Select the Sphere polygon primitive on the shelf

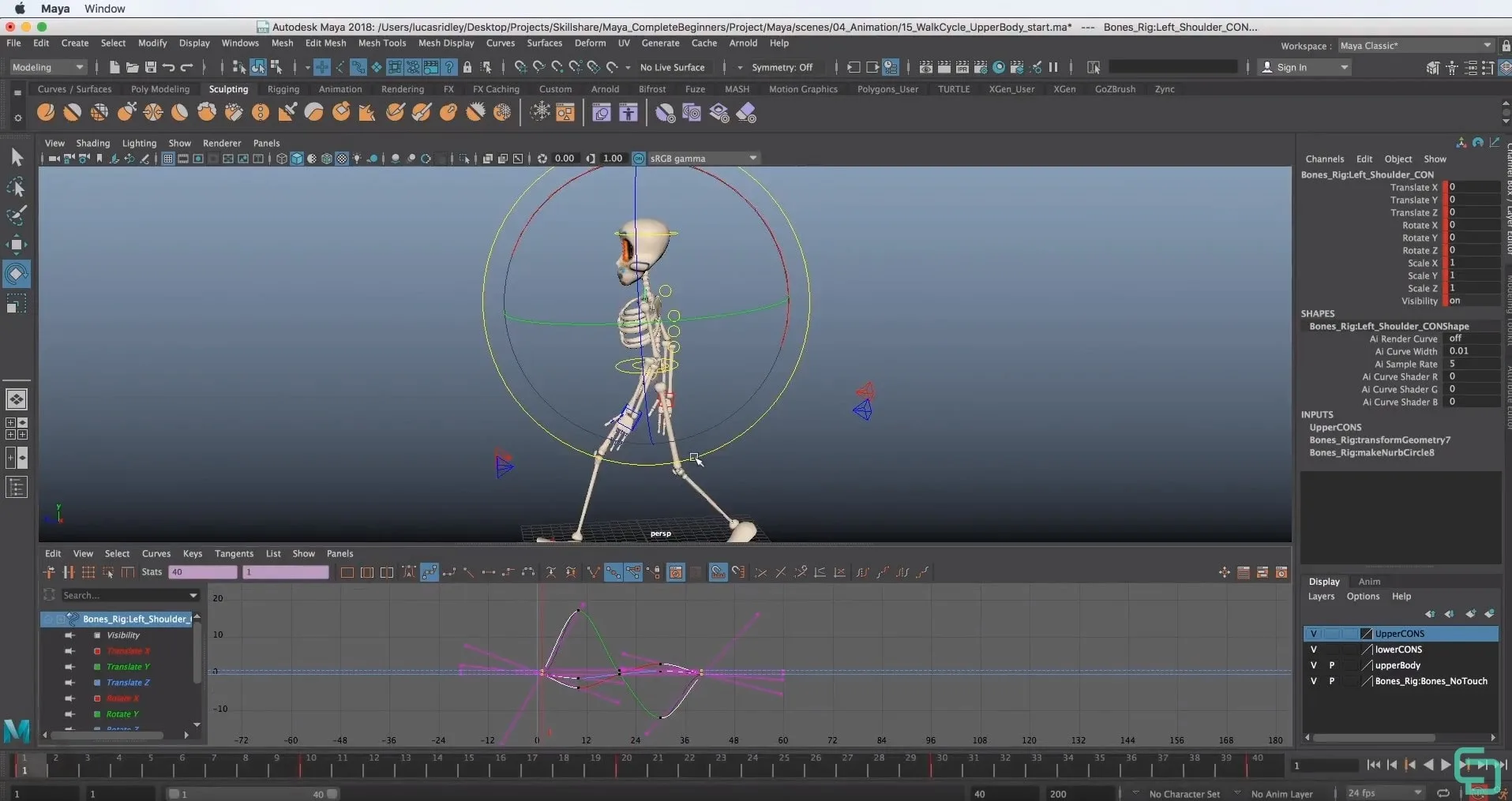pyautogui.click(x=46, y=112)
